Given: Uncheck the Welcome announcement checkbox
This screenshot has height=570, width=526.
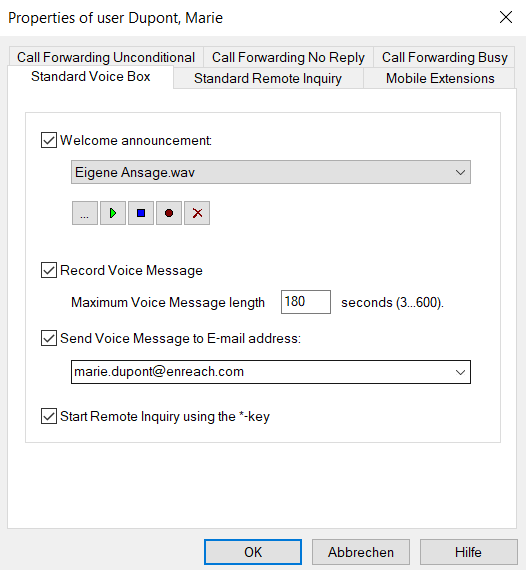Looking at the screenshot, I should tap(49, 140).
